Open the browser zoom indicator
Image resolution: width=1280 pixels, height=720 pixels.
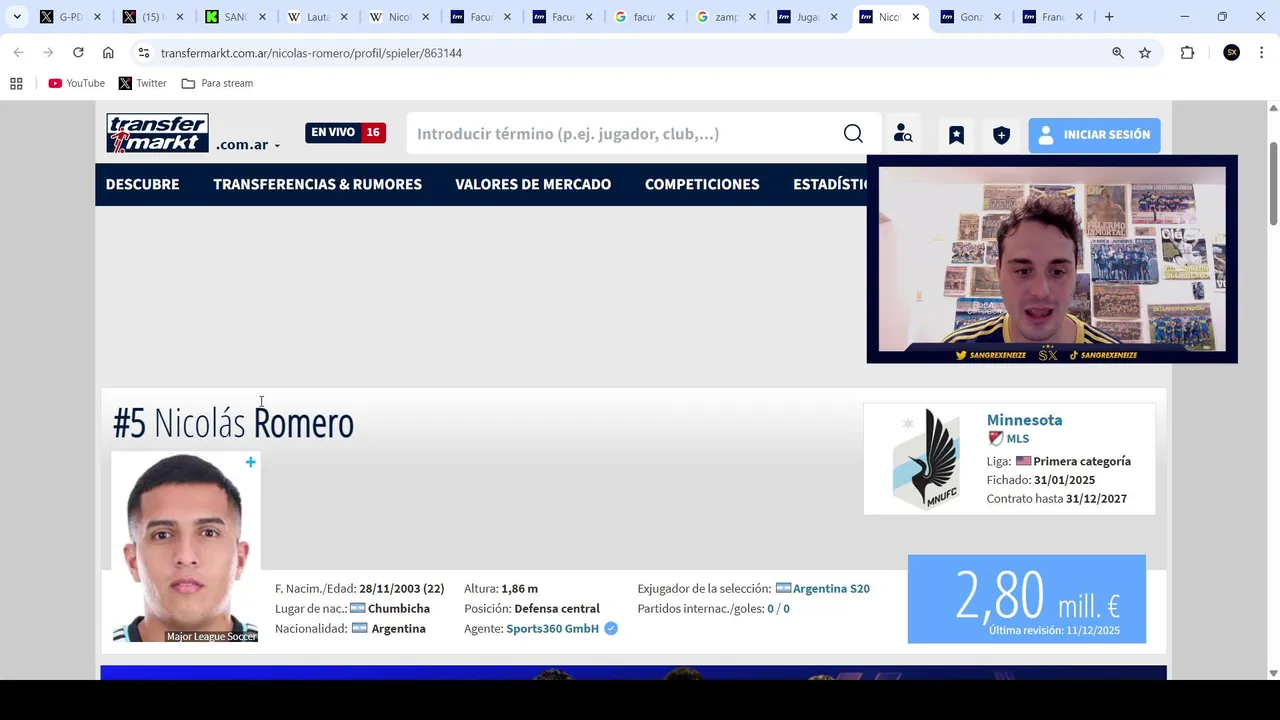1118,53
